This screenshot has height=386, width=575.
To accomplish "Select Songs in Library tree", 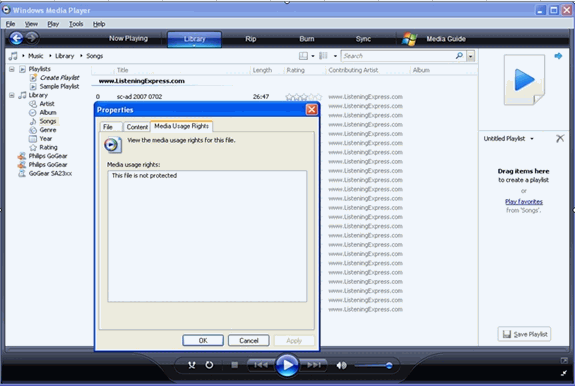I will (48, 121).
